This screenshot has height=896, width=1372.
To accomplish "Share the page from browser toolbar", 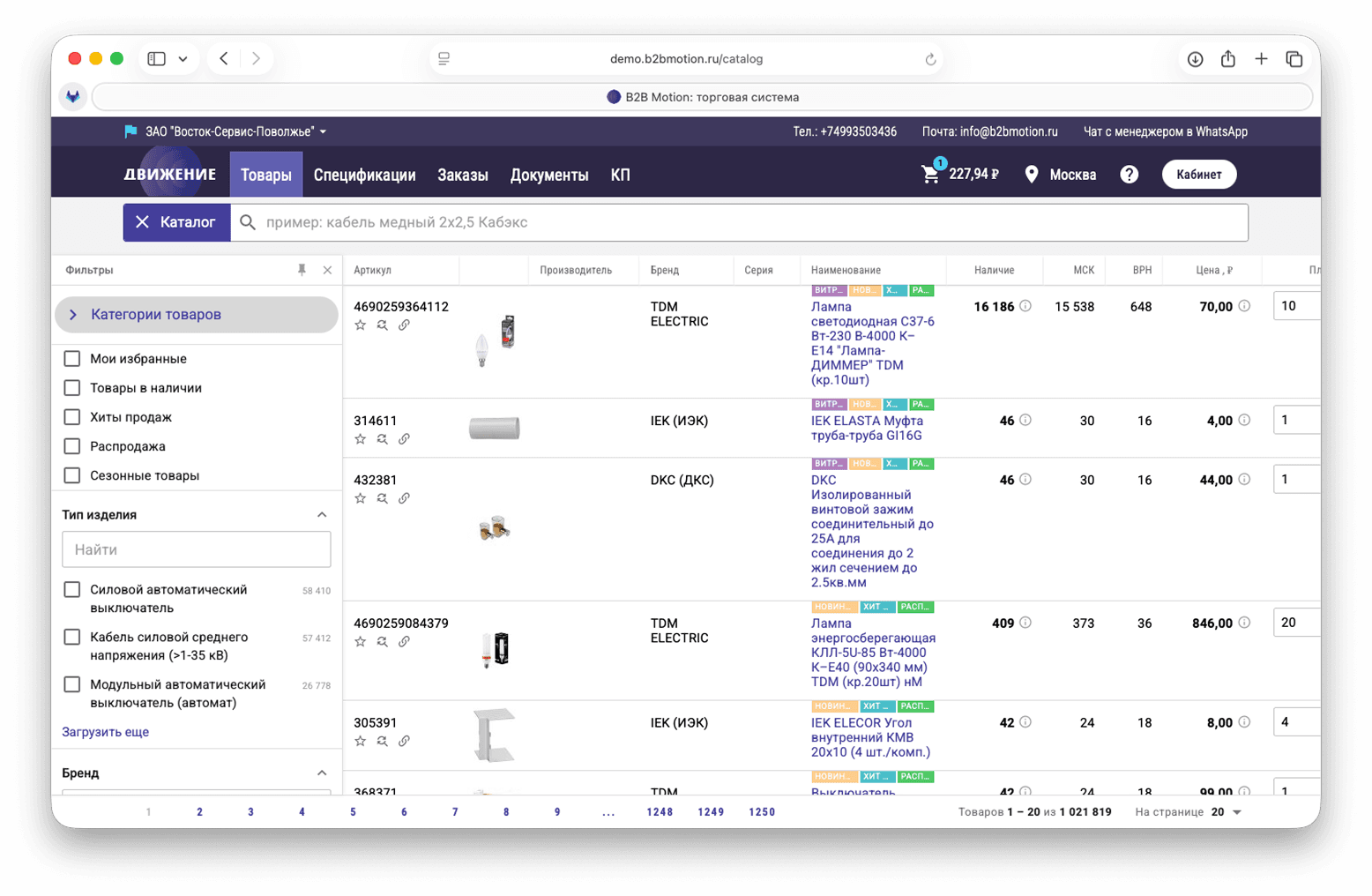I will tap(1227, 59).
